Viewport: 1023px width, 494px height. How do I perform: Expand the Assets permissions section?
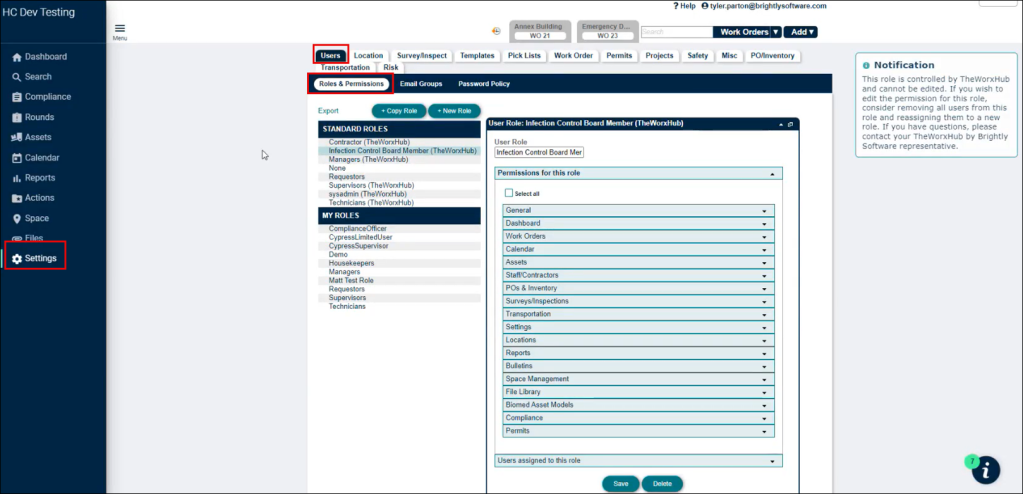639,262
